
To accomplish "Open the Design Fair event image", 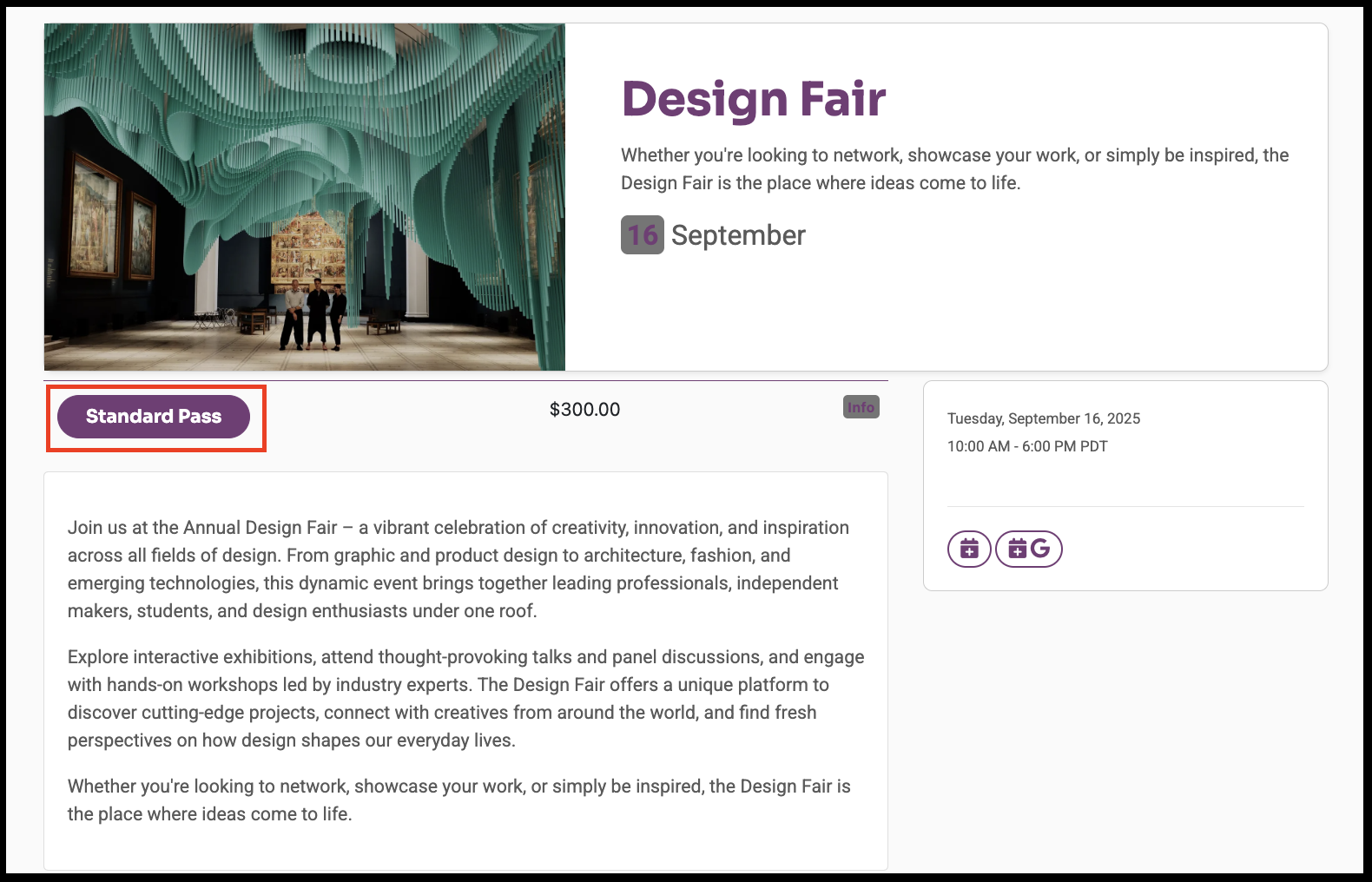I will click(305, 197).
